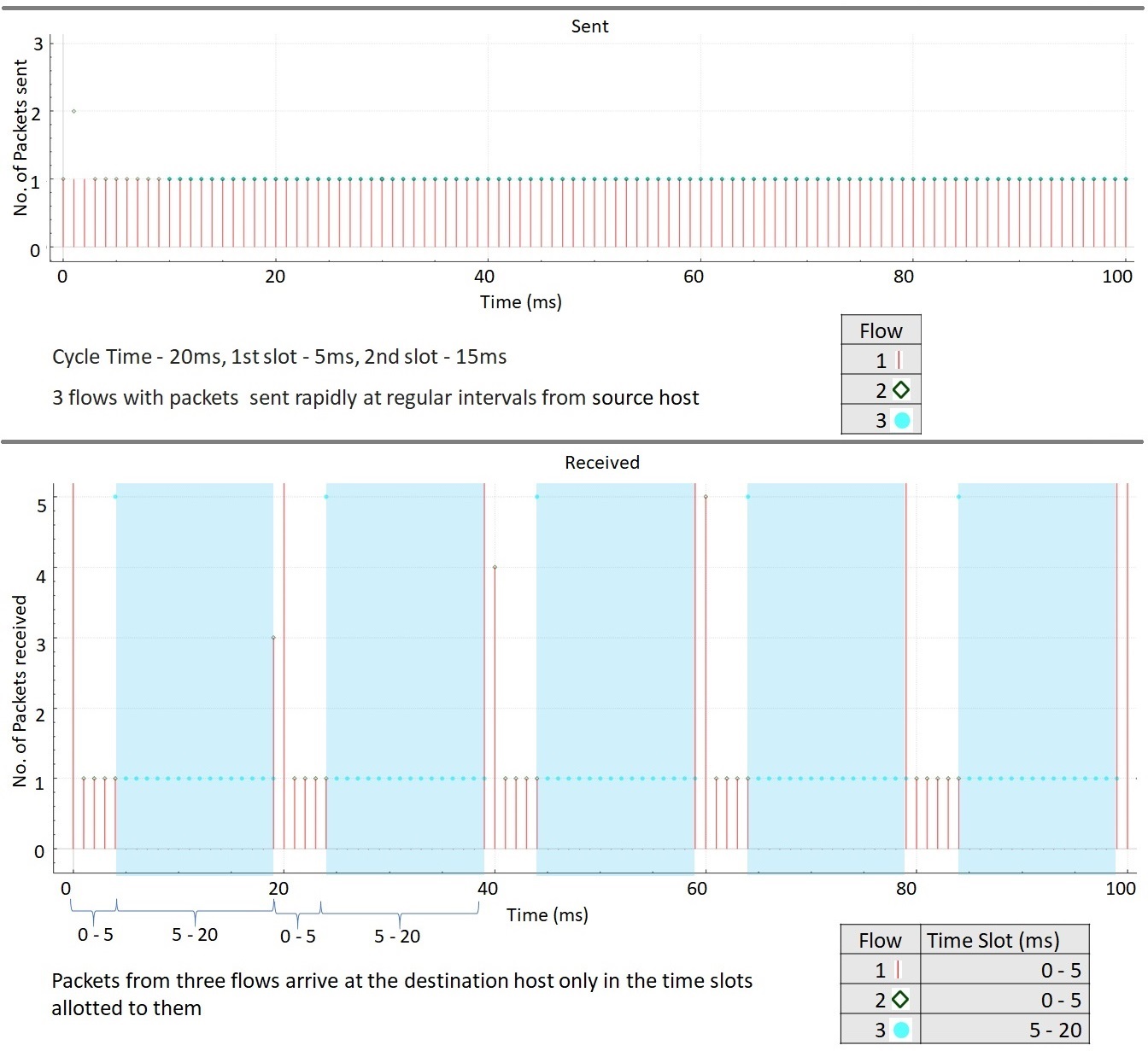Click the second '0 - 5' bracket label below axis
The image size is (1148, 1051).
tap(298, 937)
